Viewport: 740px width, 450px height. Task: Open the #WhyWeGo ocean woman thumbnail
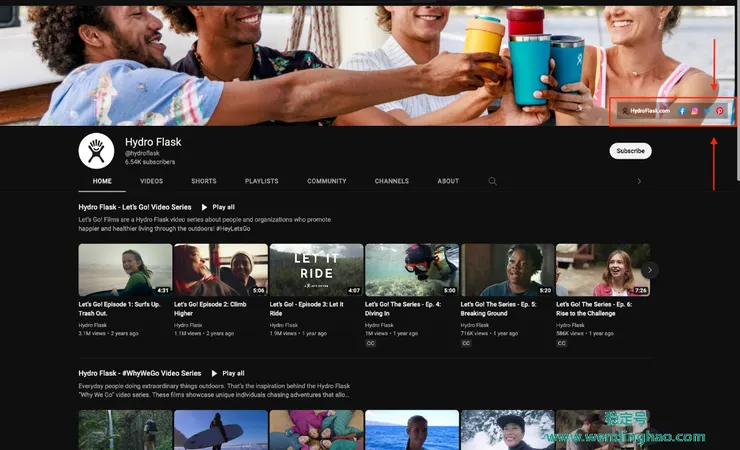pos(412,430)
